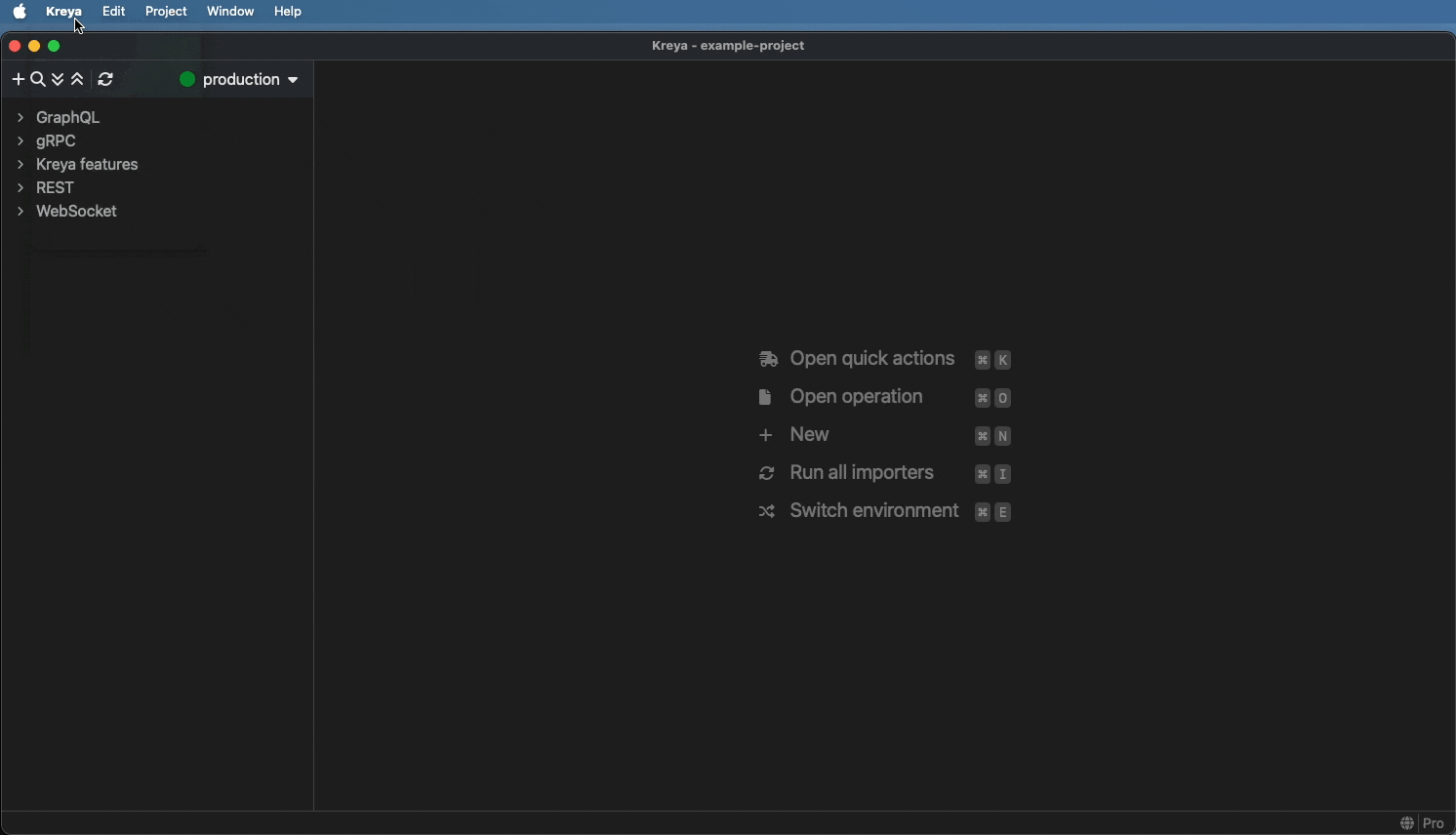Screen dimensions: 1456x835
Task: Collapse all folders with double-chevron up icon
Action: tap(79, 80)
